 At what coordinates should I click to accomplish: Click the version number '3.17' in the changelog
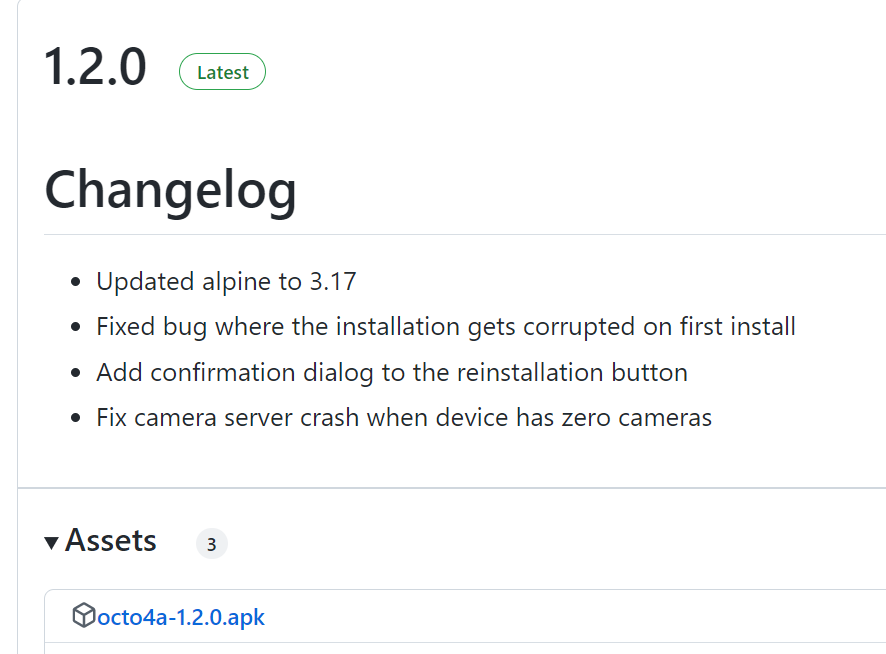[333, 281]
